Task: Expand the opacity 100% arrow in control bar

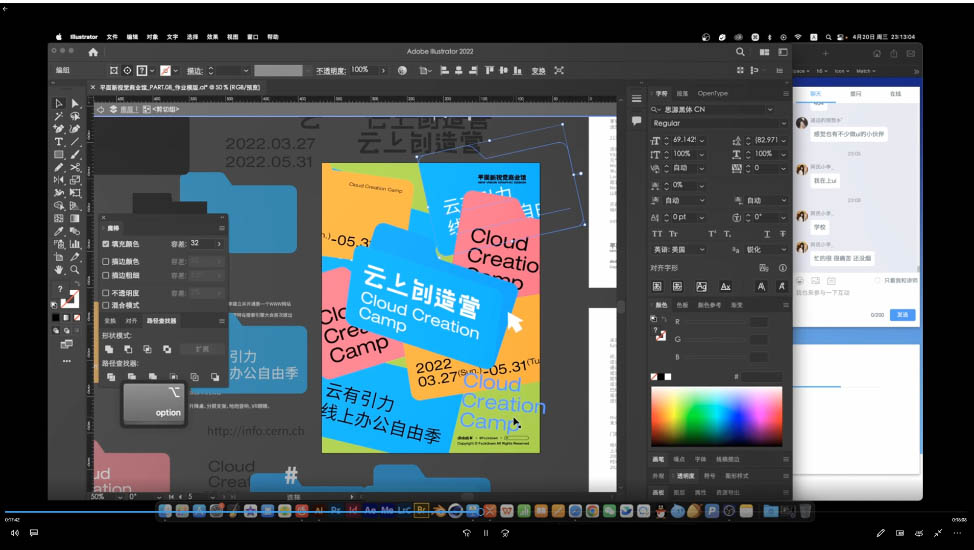Action: (383, 70)
